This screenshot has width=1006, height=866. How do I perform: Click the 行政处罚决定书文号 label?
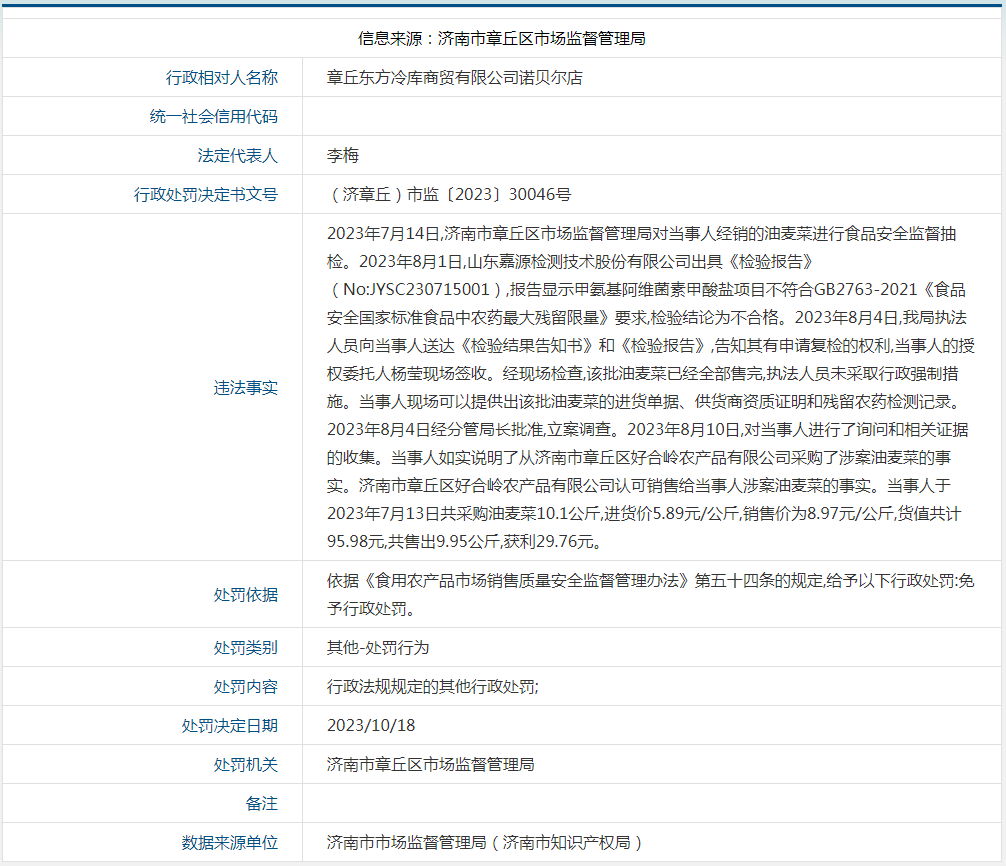pyautogui.click(x=206, y=194)
